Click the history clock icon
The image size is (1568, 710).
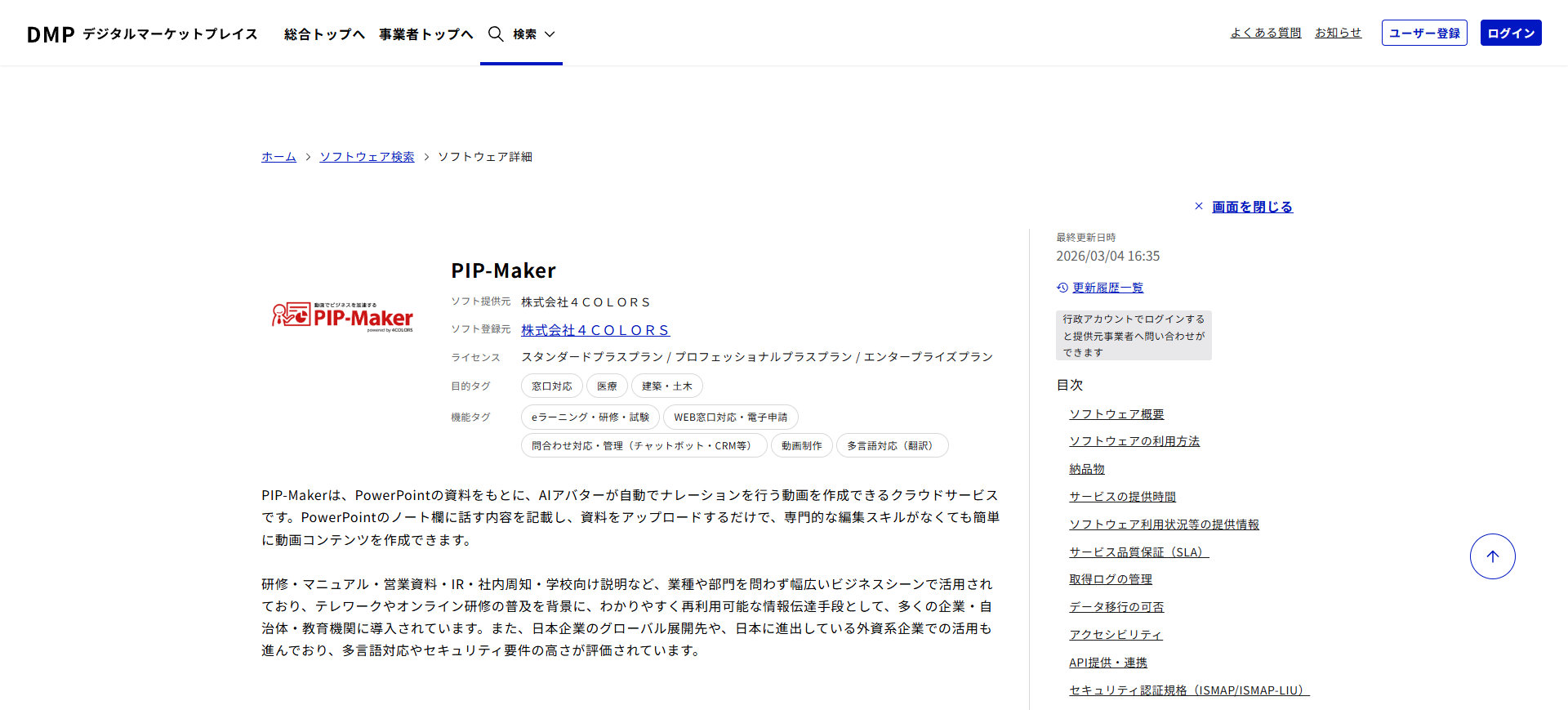click(x=1062, y=288)
